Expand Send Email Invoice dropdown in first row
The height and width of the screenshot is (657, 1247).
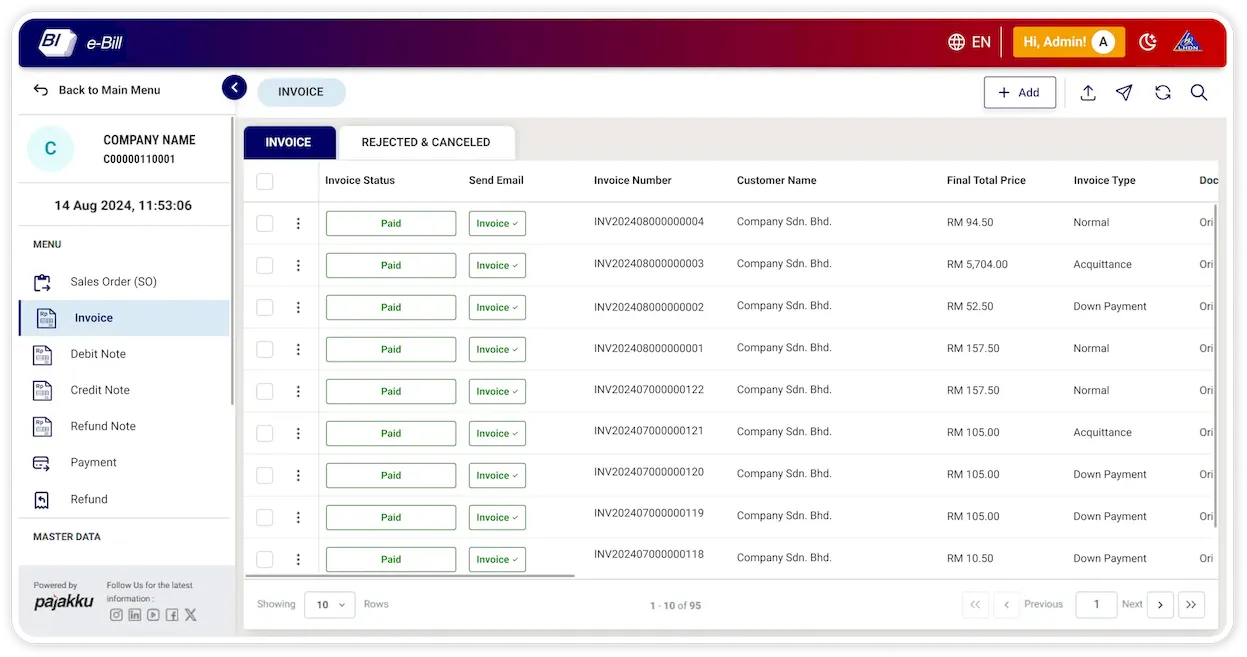(x=497, y=223)
